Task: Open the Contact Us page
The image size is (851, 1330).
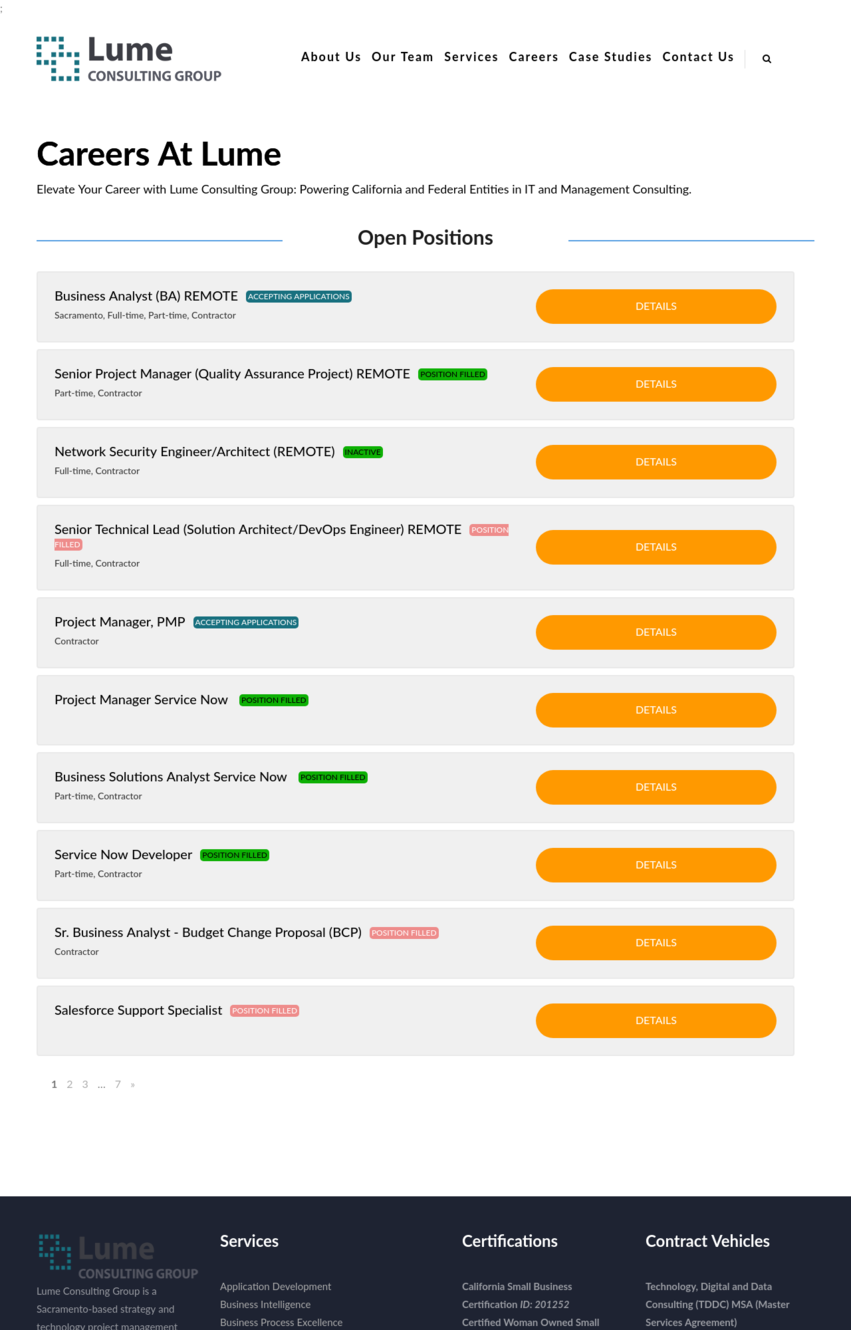Action: (x=698, y=57)
